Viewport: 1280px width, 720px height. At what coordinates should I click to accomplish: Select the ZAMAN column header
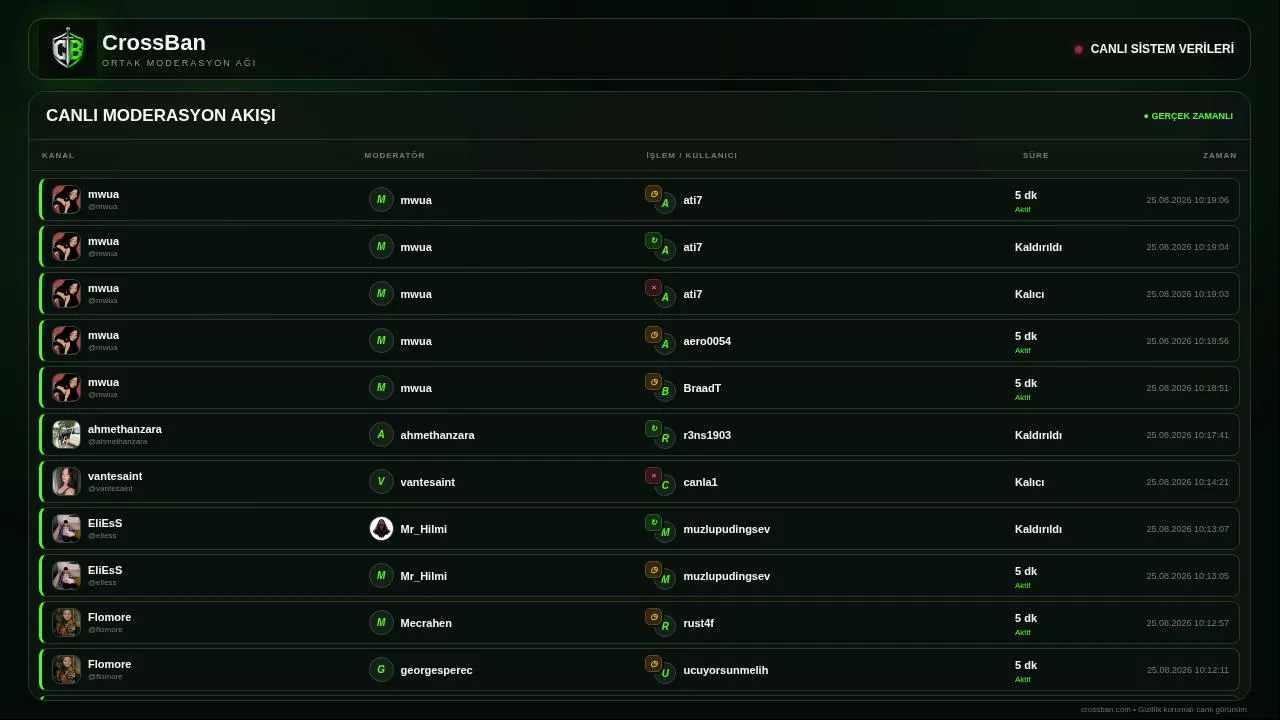(1220, 156)
